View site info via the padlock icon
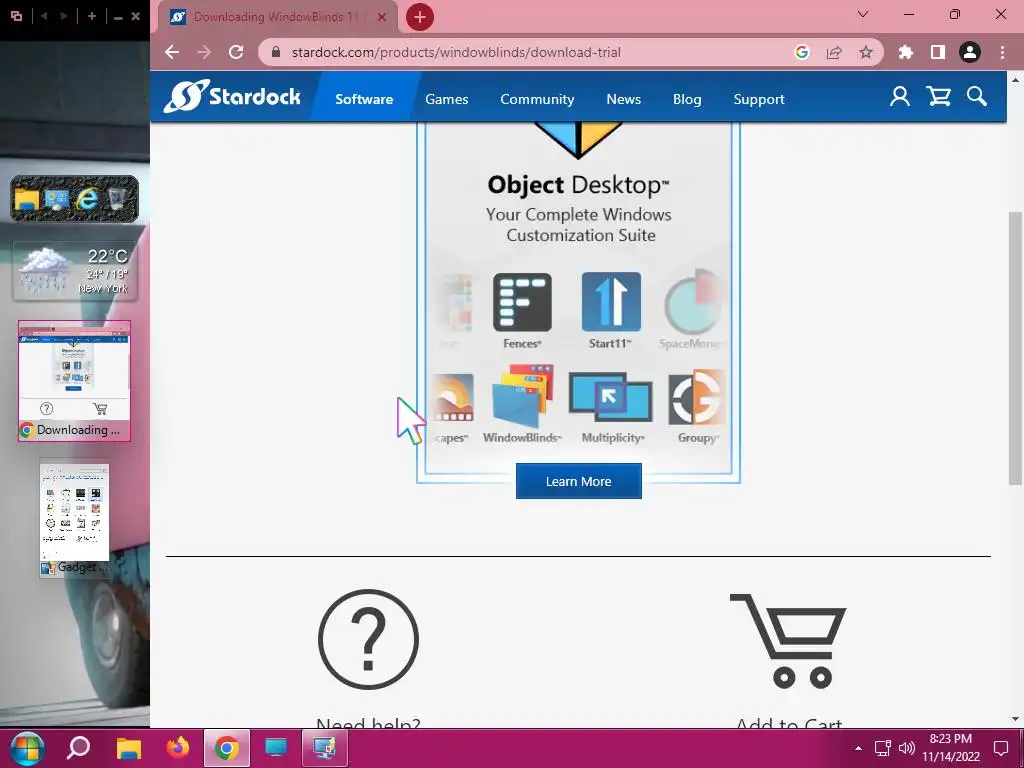This screenshot has width=1024, height=768. (x=276, y=52)
